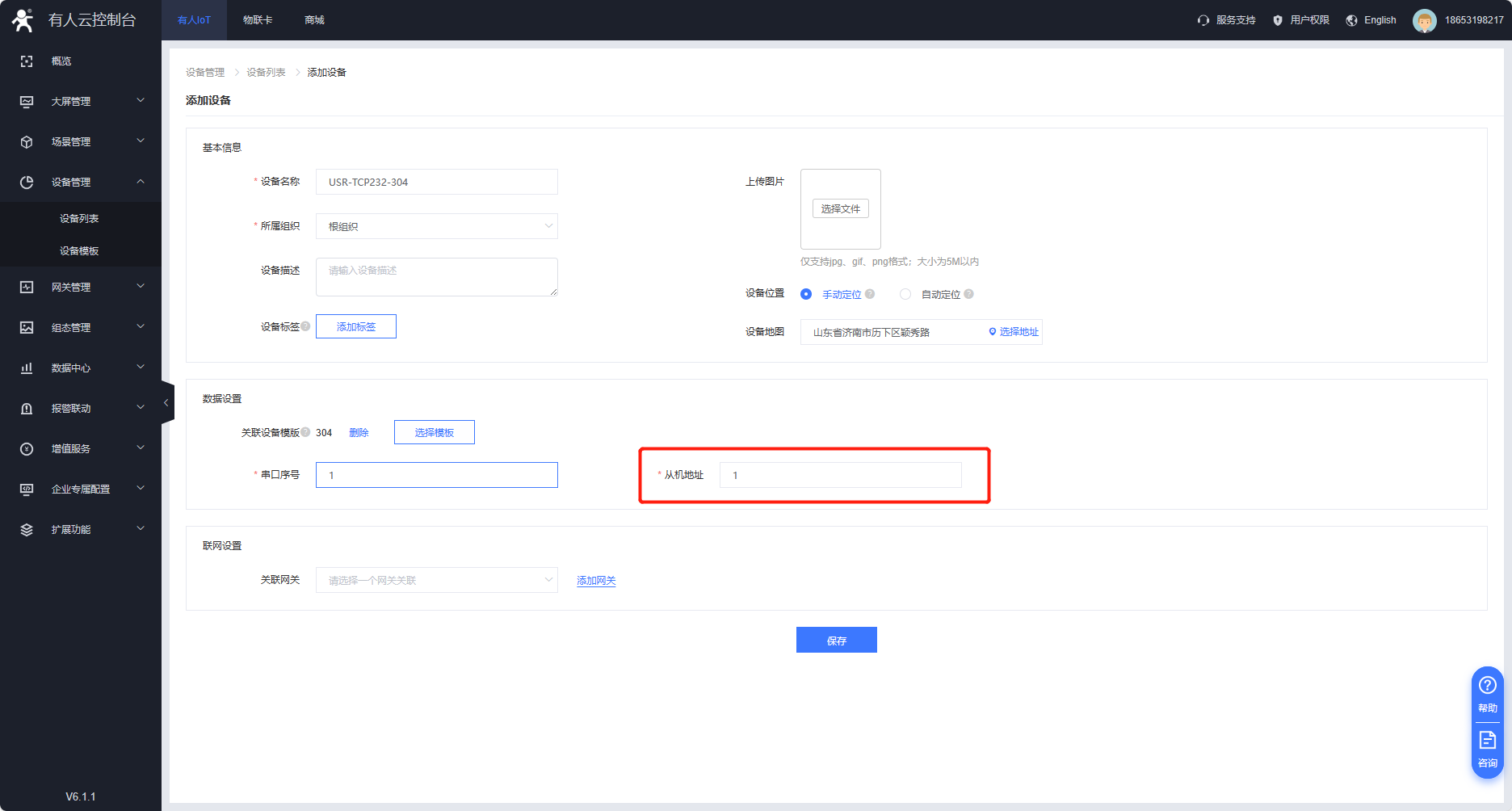
Task: Click the 保存 save button
Action: 836,640
